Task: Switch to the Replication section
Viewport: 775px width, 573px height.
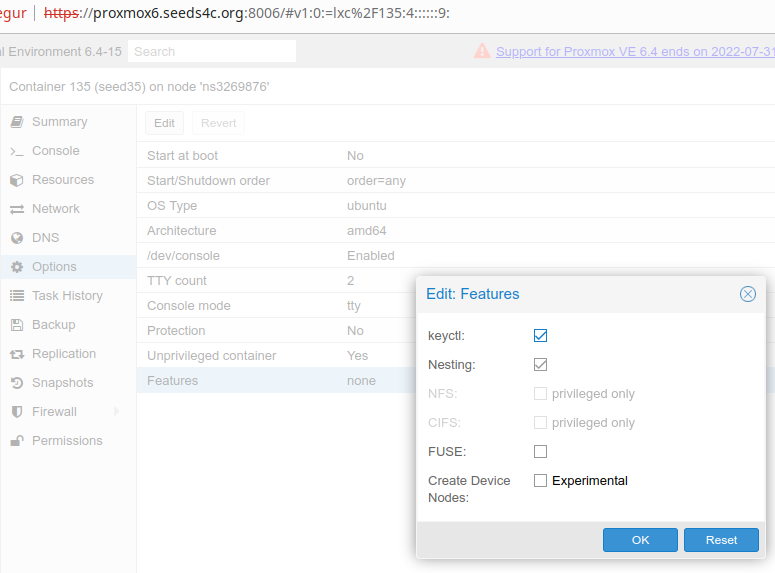Action: coord(64,354)
